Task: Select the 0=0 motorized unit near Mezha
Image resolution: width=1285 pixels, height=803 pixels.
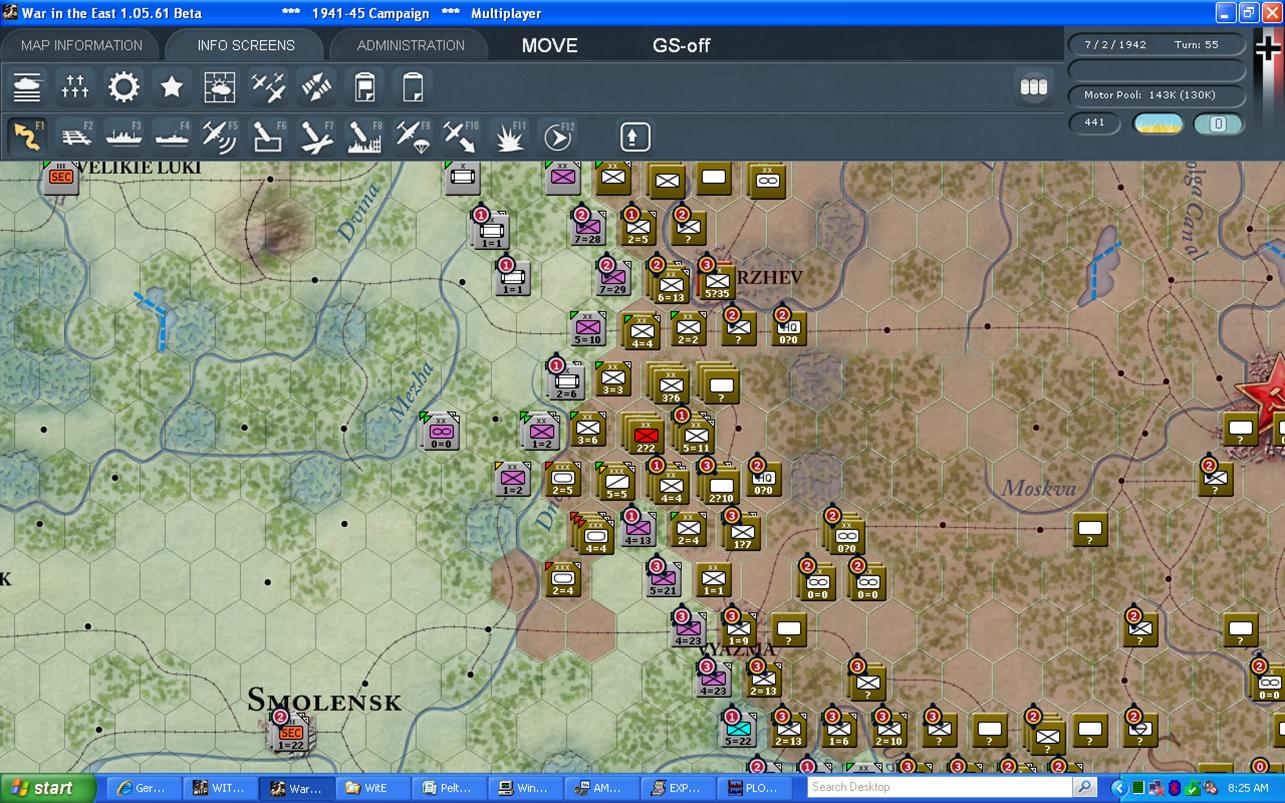Action: (439, 432)
